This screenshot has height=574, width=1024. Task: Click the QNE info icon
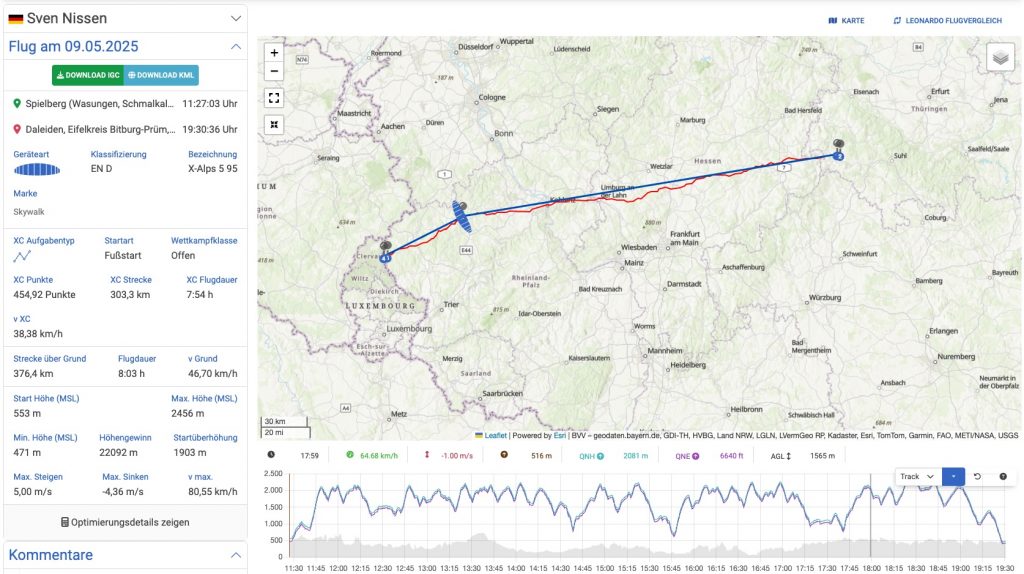coord(694,456)
